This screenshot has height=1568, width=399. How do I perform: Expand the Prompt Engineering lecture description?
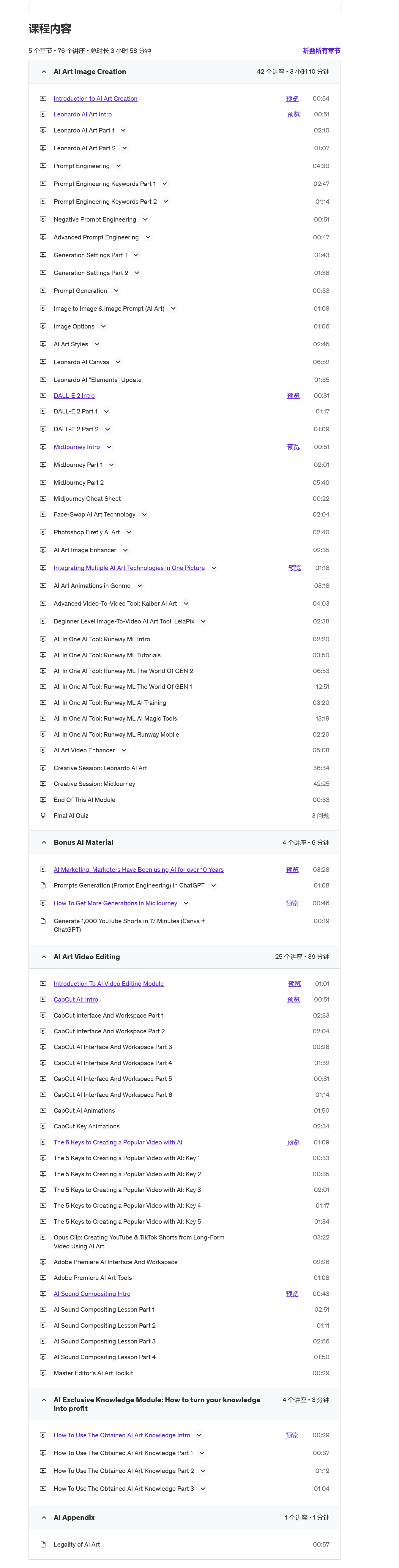(x=119, y=166)
